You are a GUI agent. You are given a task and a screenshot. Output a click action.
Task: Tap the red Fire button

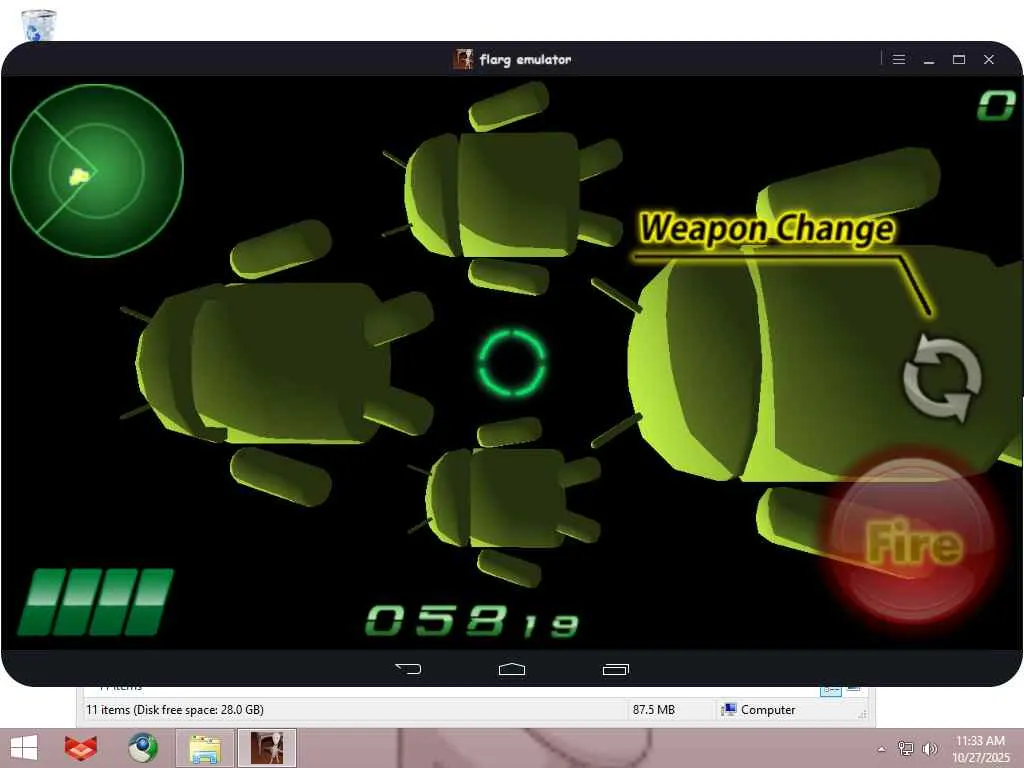[x=912, y=539]
